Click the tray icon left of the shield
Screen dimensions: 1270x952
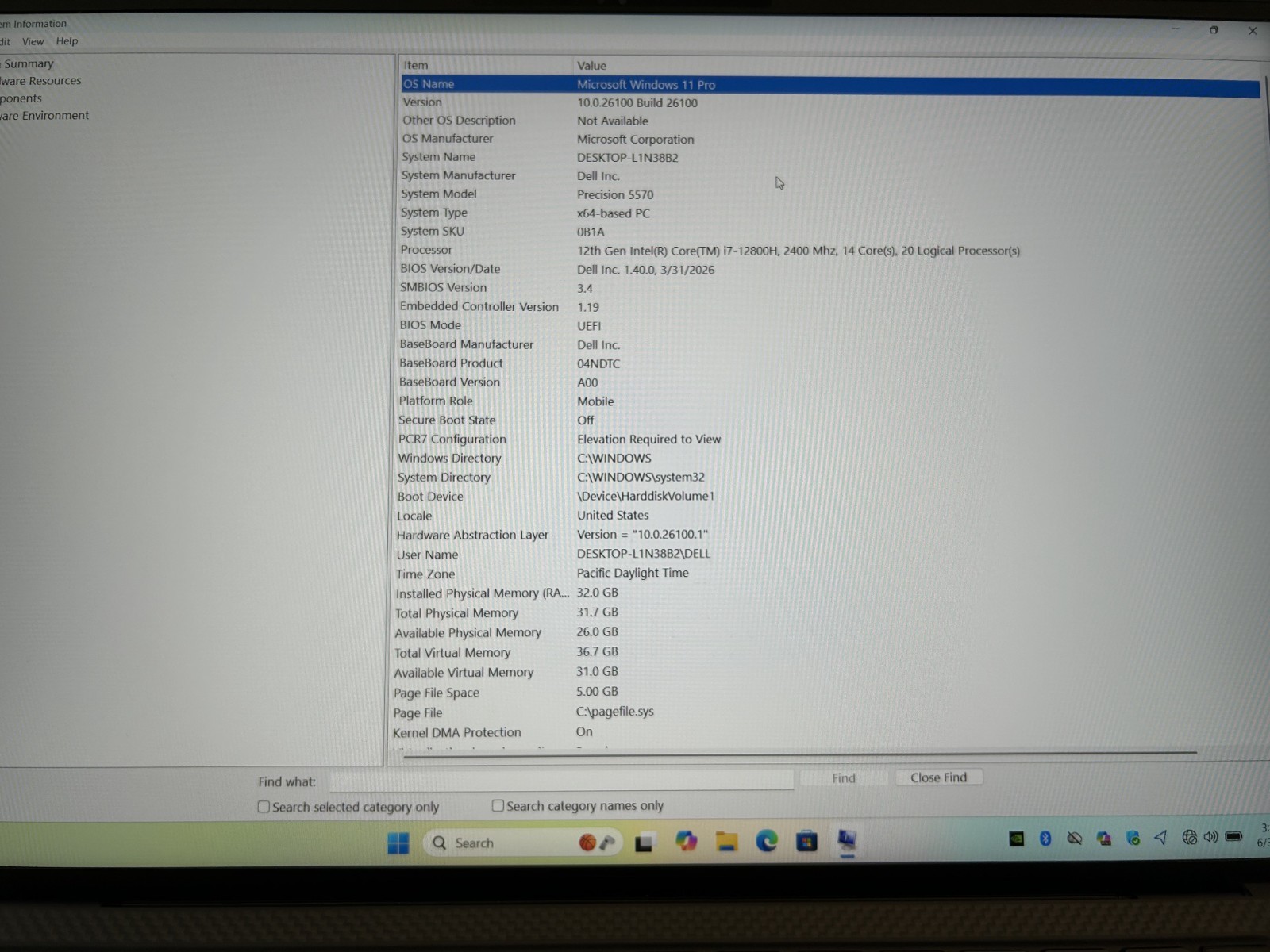(x=1103, y=839)
